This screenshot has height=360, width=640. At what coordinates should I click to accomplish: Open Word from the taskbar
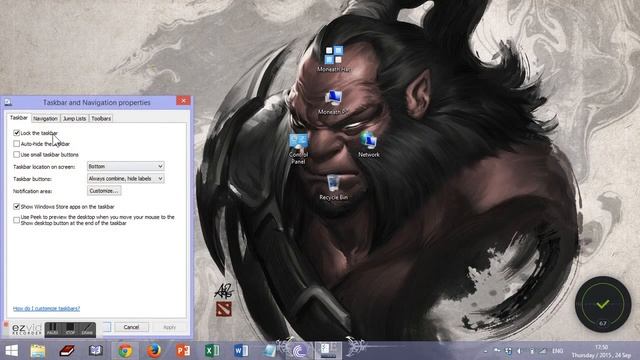click(241, 351)
